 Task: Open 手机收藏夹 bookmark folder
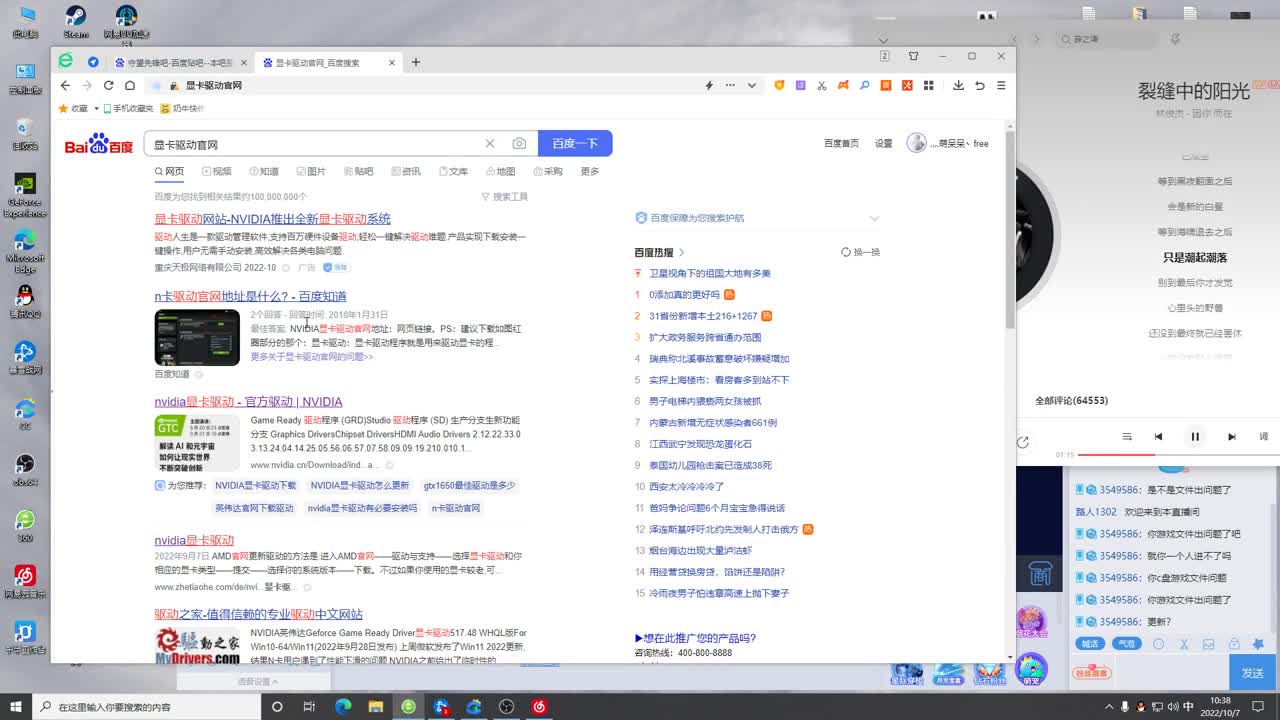click(x=127, y=108)
